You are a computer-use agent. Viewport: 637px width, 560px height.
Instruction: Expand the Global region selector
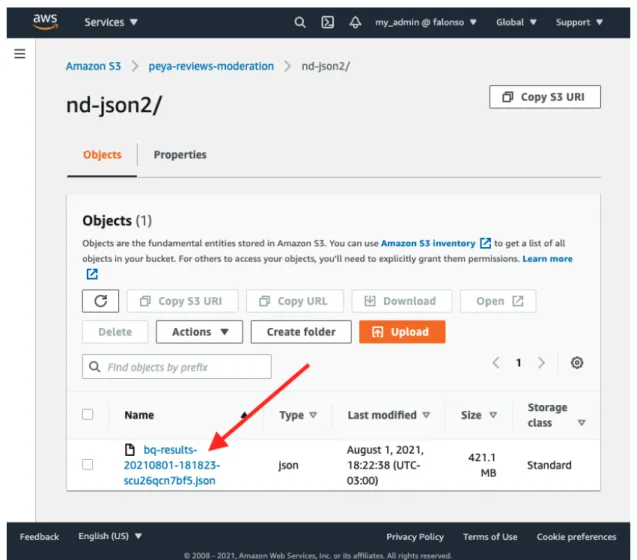tap(516, 22)
